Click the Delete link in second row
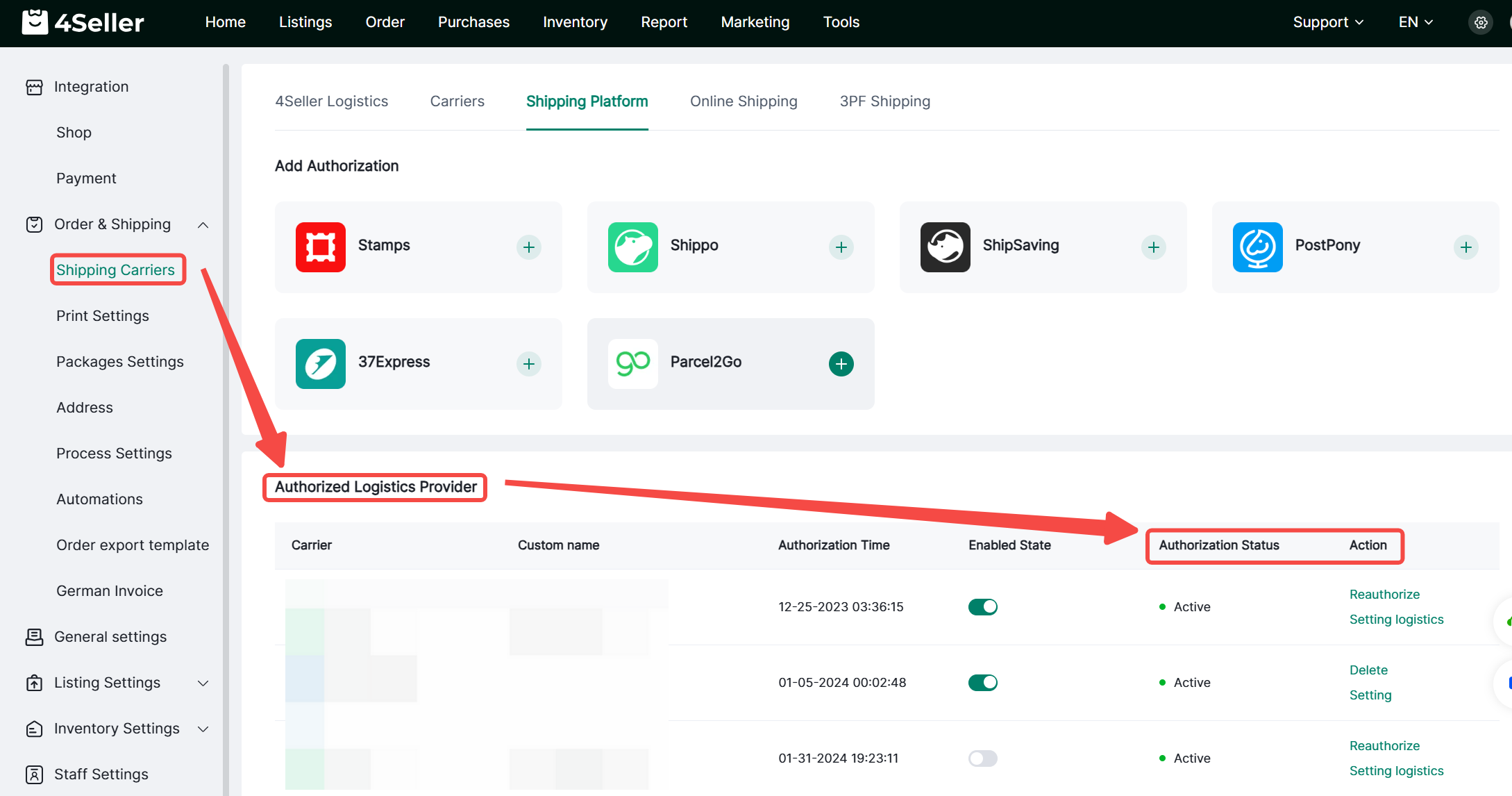 pyautogui.click(x=1368, y=670)
